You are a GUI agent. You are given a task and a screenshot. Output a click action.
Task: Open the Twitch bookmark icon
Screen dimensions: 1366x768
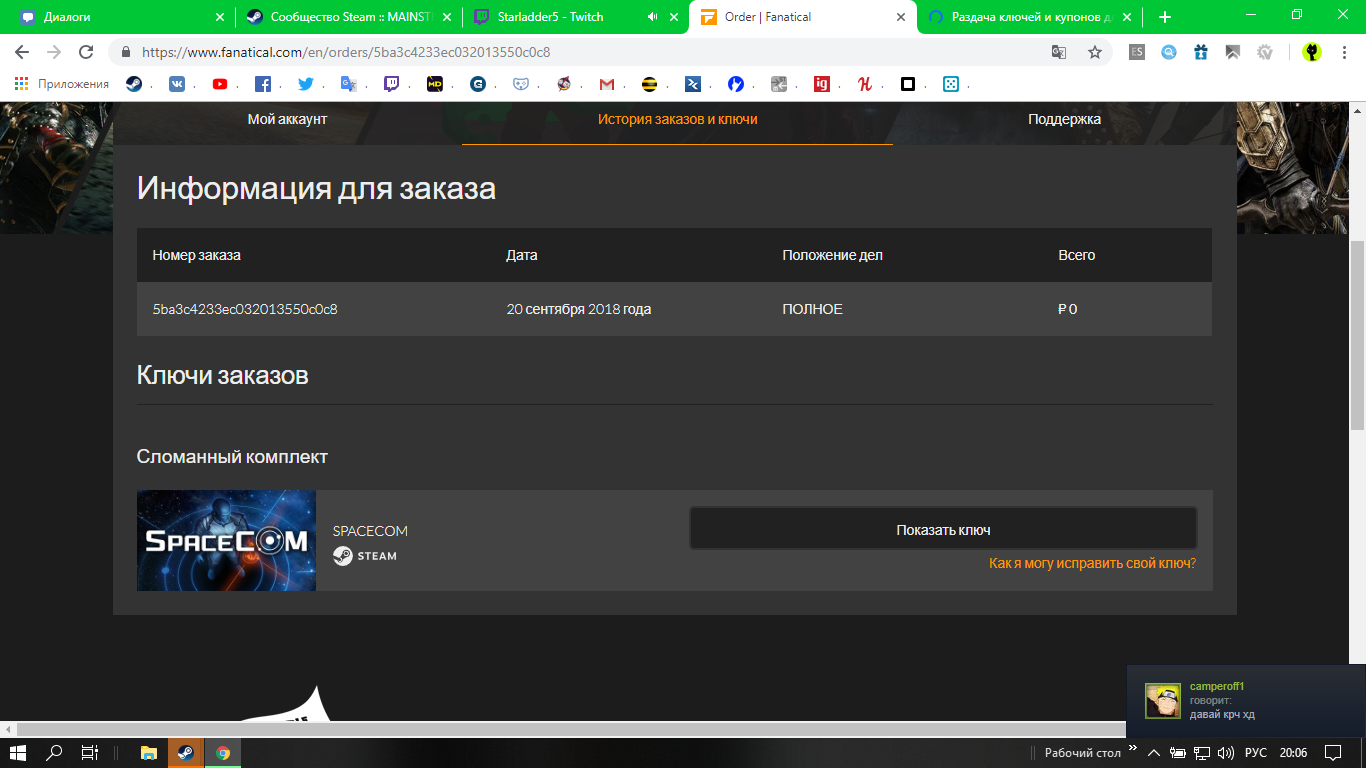point(392,84)
